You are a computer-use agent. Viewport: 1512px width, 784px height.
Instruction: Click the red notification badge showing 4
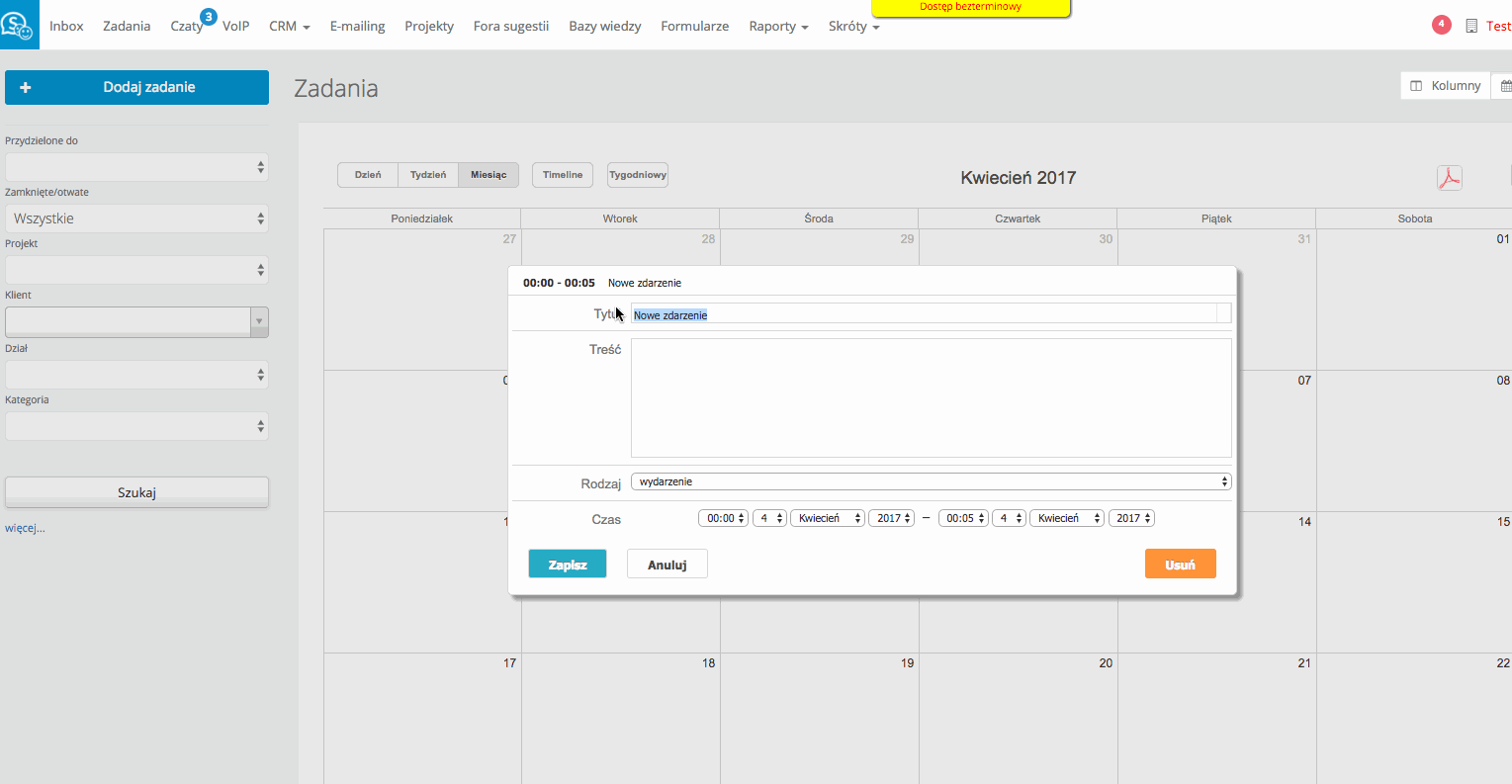1441,24
